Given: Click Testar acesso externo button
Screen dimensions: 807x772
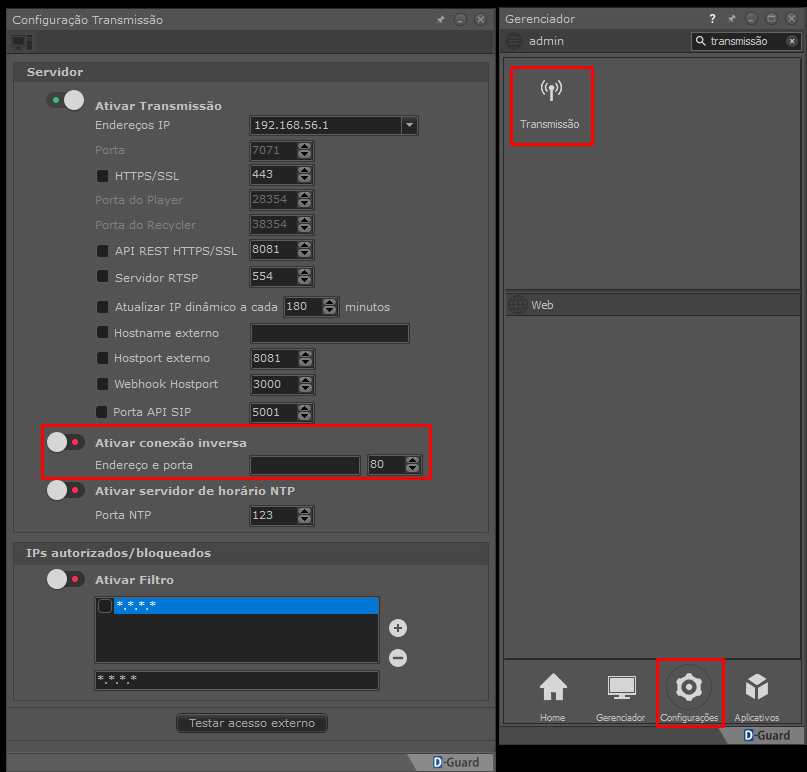Looking at the screenshot, I should (x=252, y=723).
